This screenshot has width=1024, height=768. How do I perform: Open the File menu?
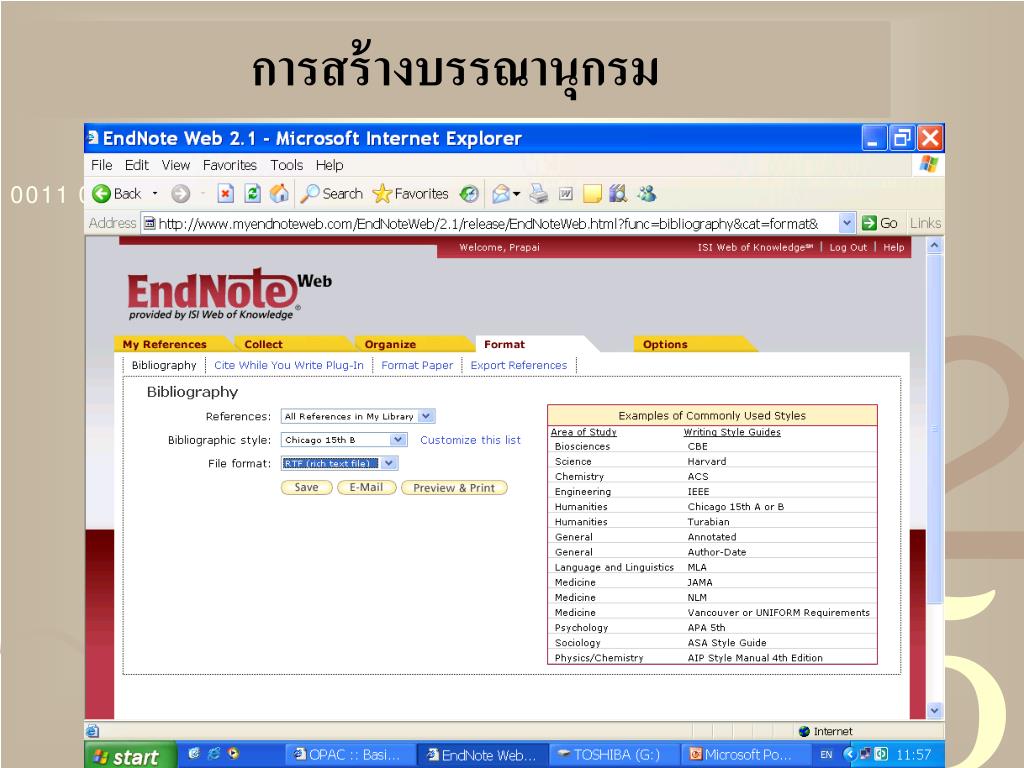101,165
